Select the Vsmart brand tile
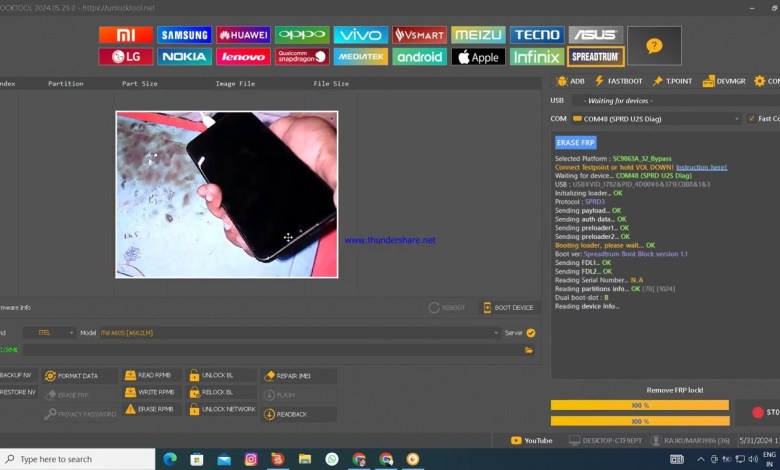The image size is (780, 470). 419,35
